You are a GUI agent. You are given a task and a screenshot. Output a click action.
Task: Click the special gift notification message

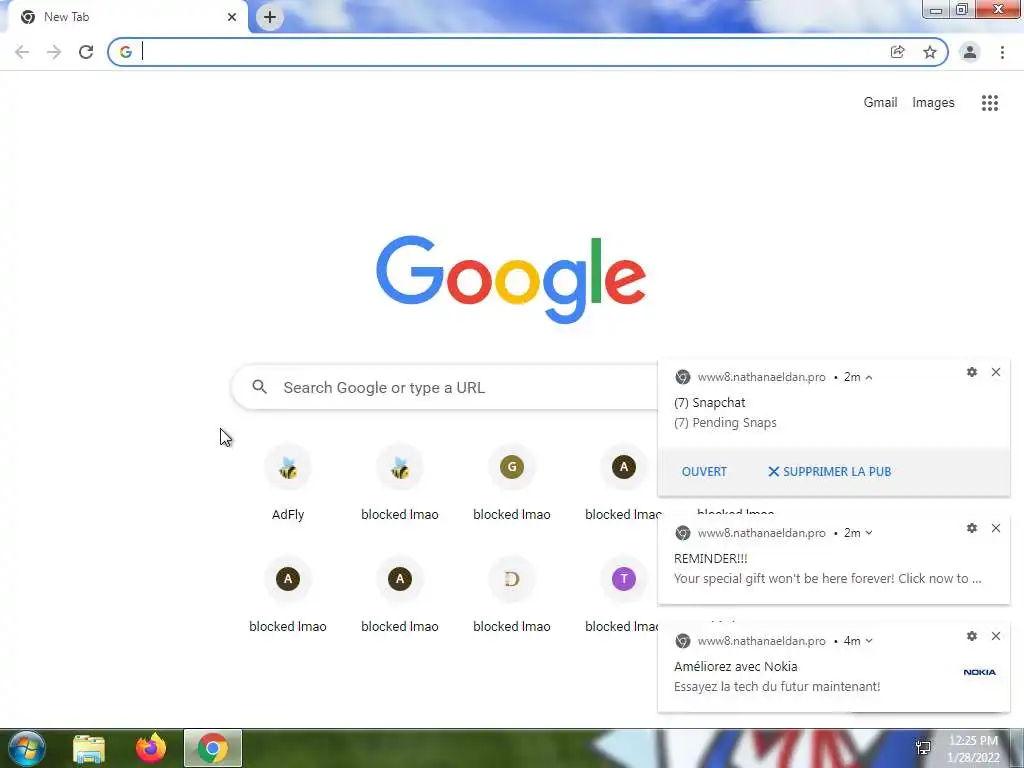[x=827, y=579]
